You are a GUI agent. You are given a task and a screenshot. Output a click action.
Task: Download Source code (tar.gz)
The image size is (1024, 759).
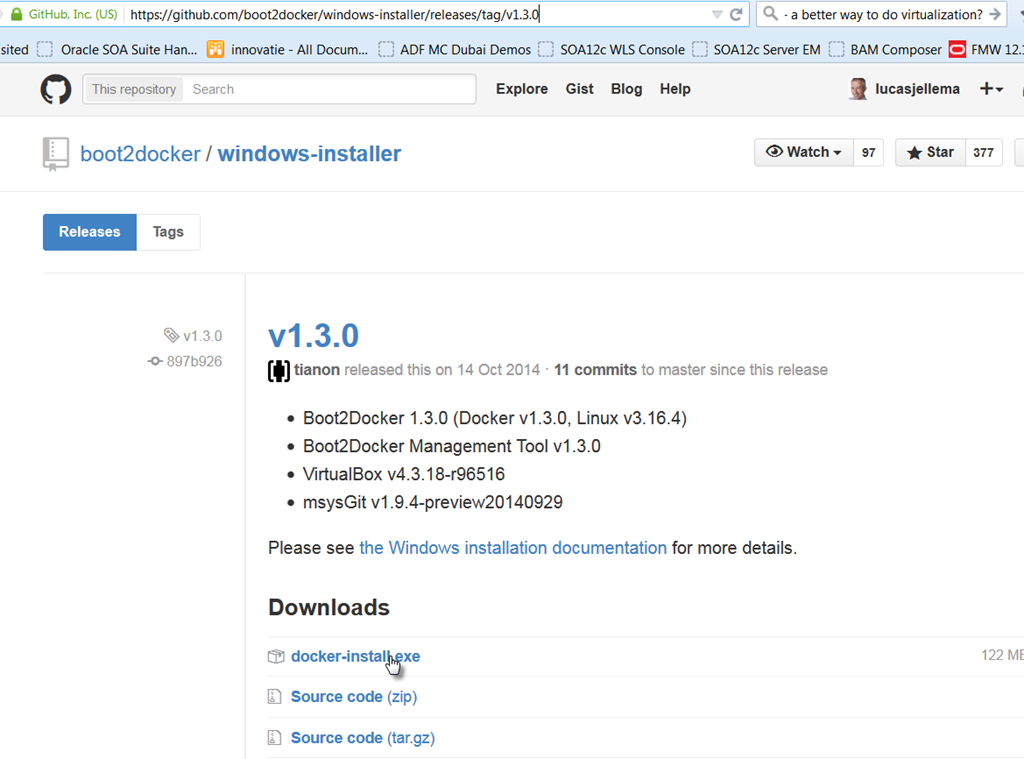[x=362, y=737]
